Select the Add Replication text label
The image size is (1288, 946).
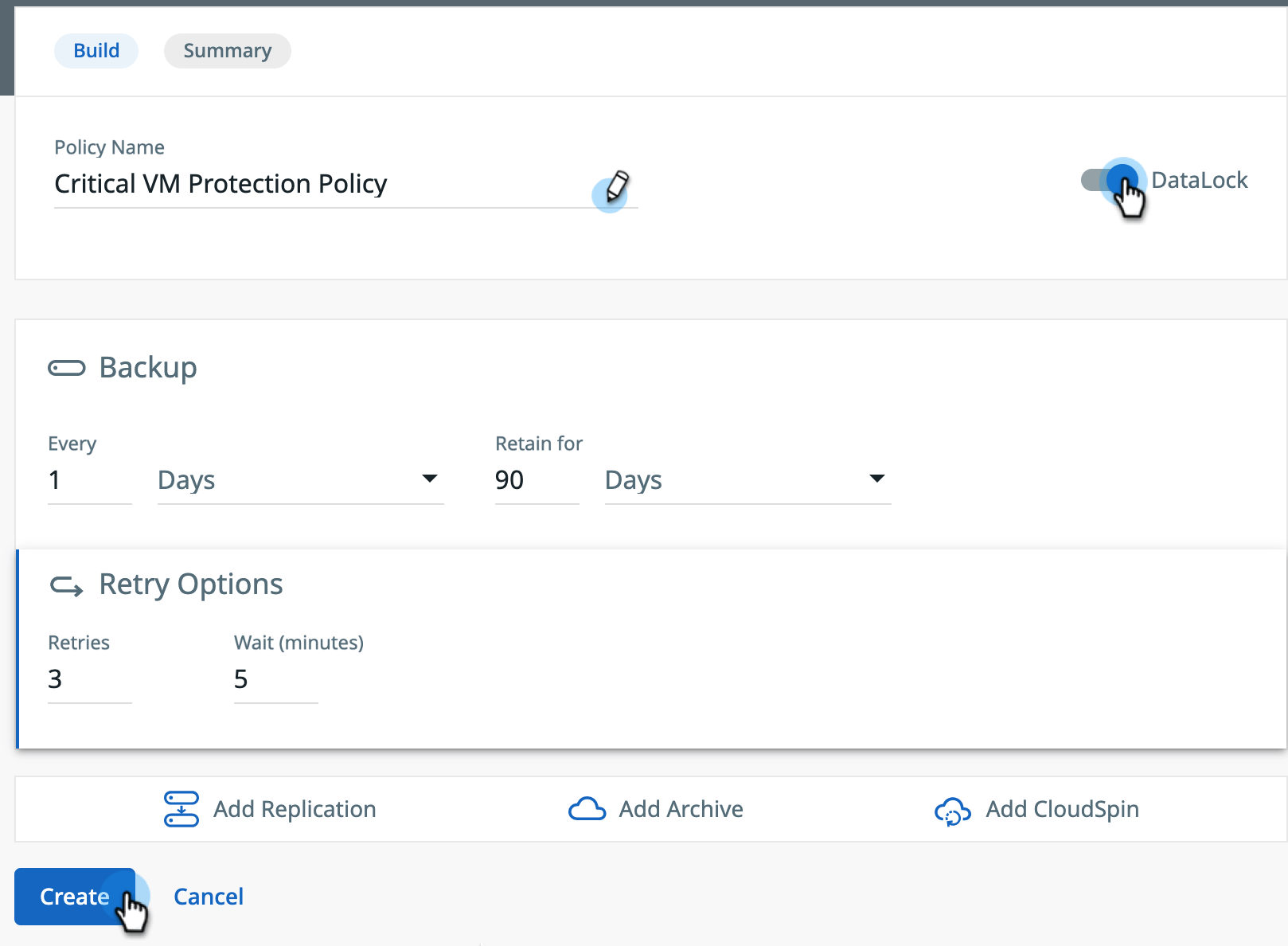[x=295, y=809]
